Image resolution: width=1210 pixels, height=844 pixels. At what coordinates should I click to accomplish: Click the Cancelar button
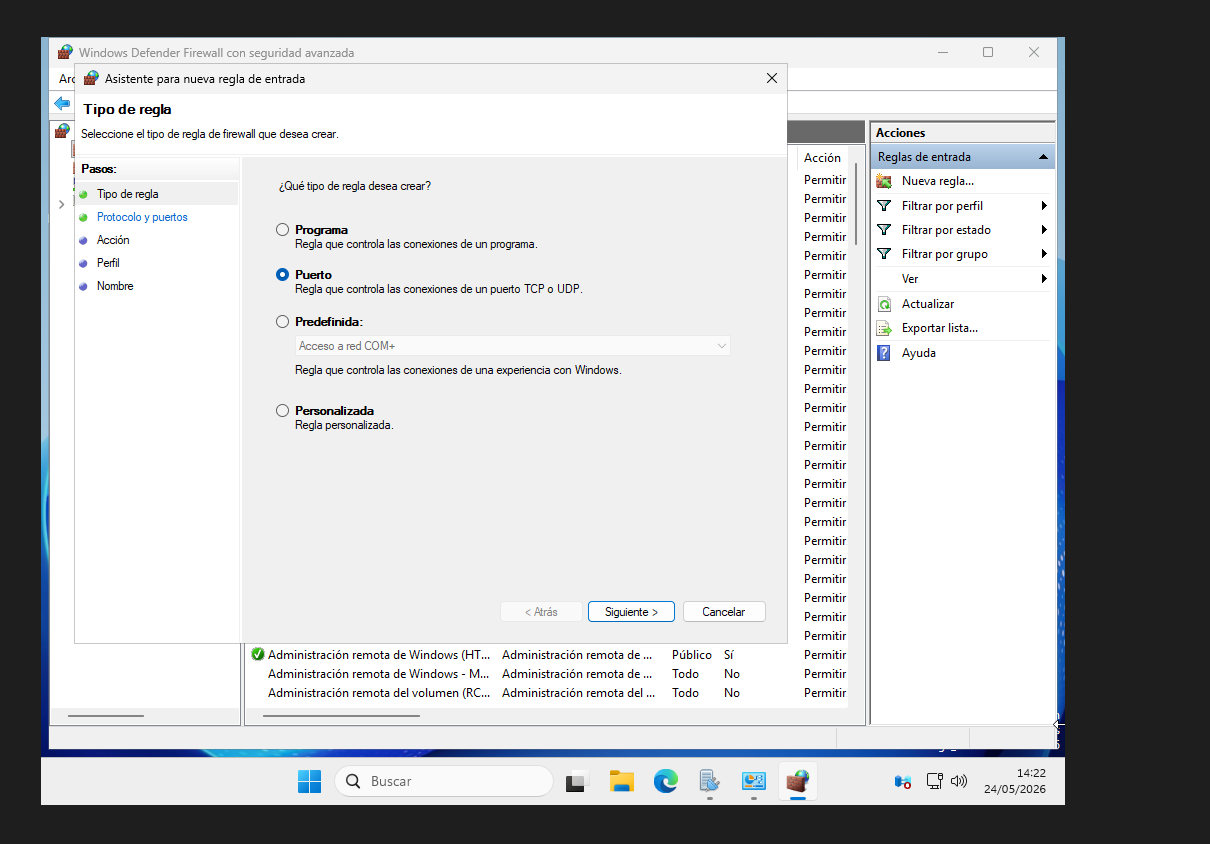pos(724,611)
